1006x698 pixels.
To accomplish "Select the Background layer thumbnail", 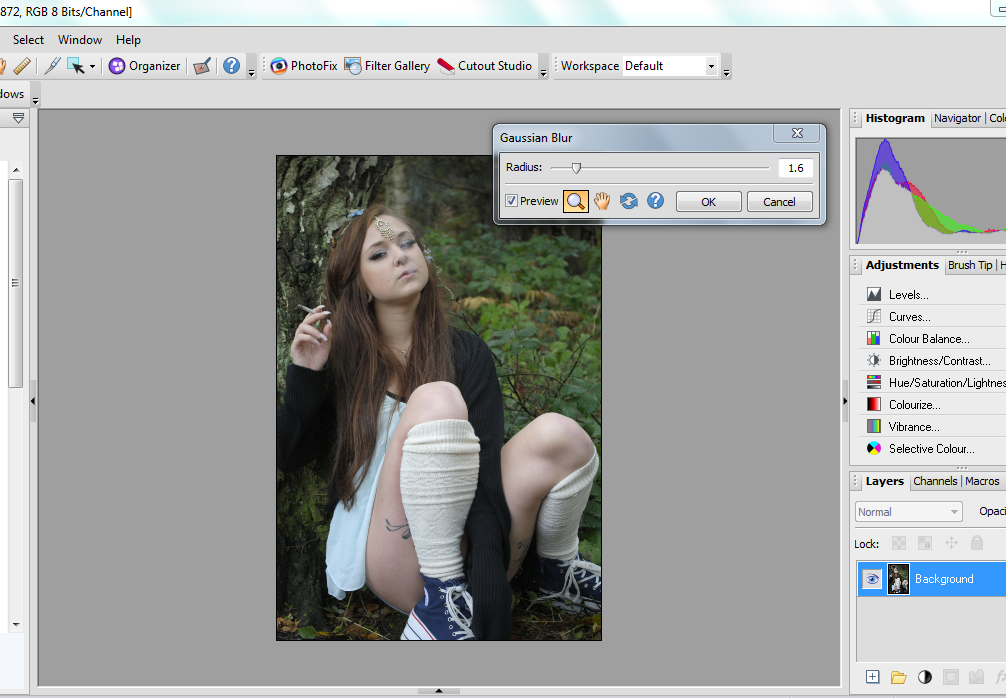I will [898, 579].
